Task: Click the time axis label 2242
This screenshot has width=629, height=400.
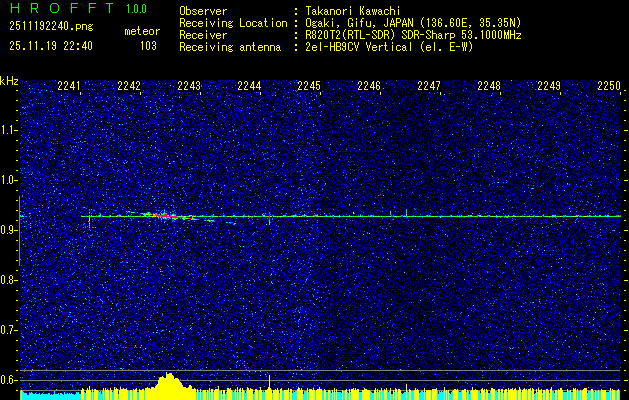Action: tap(129, 86)
